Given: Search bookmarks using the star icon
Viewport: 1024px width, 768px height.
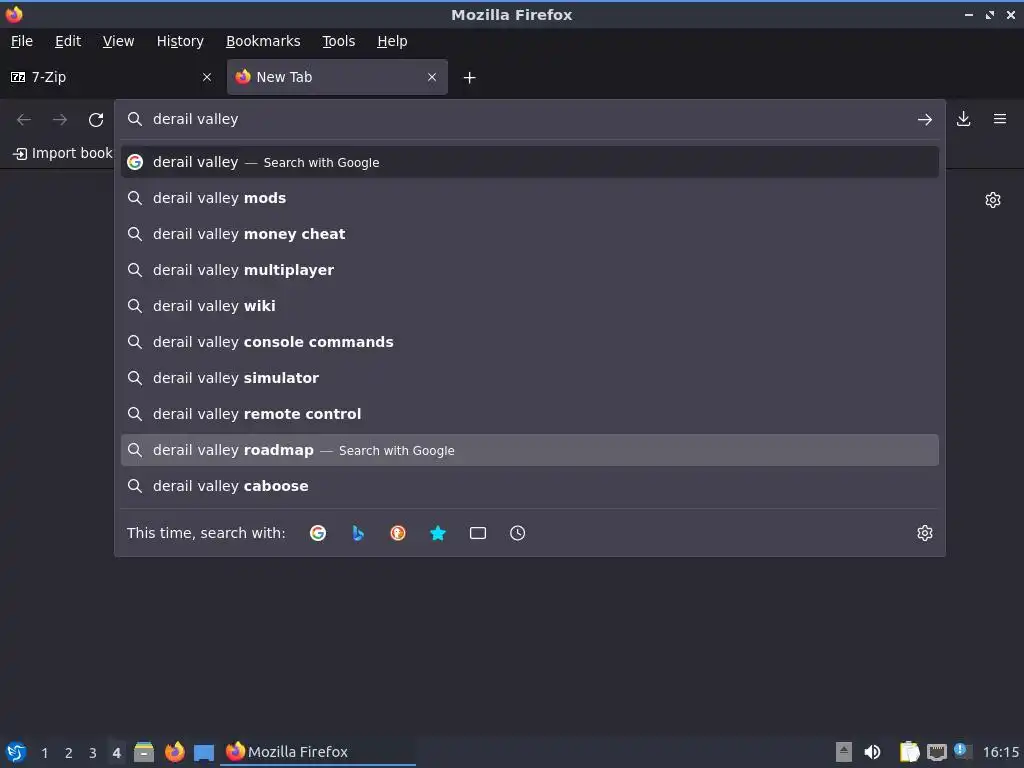Looking at the screenshot, I should (x=438, y=533).
